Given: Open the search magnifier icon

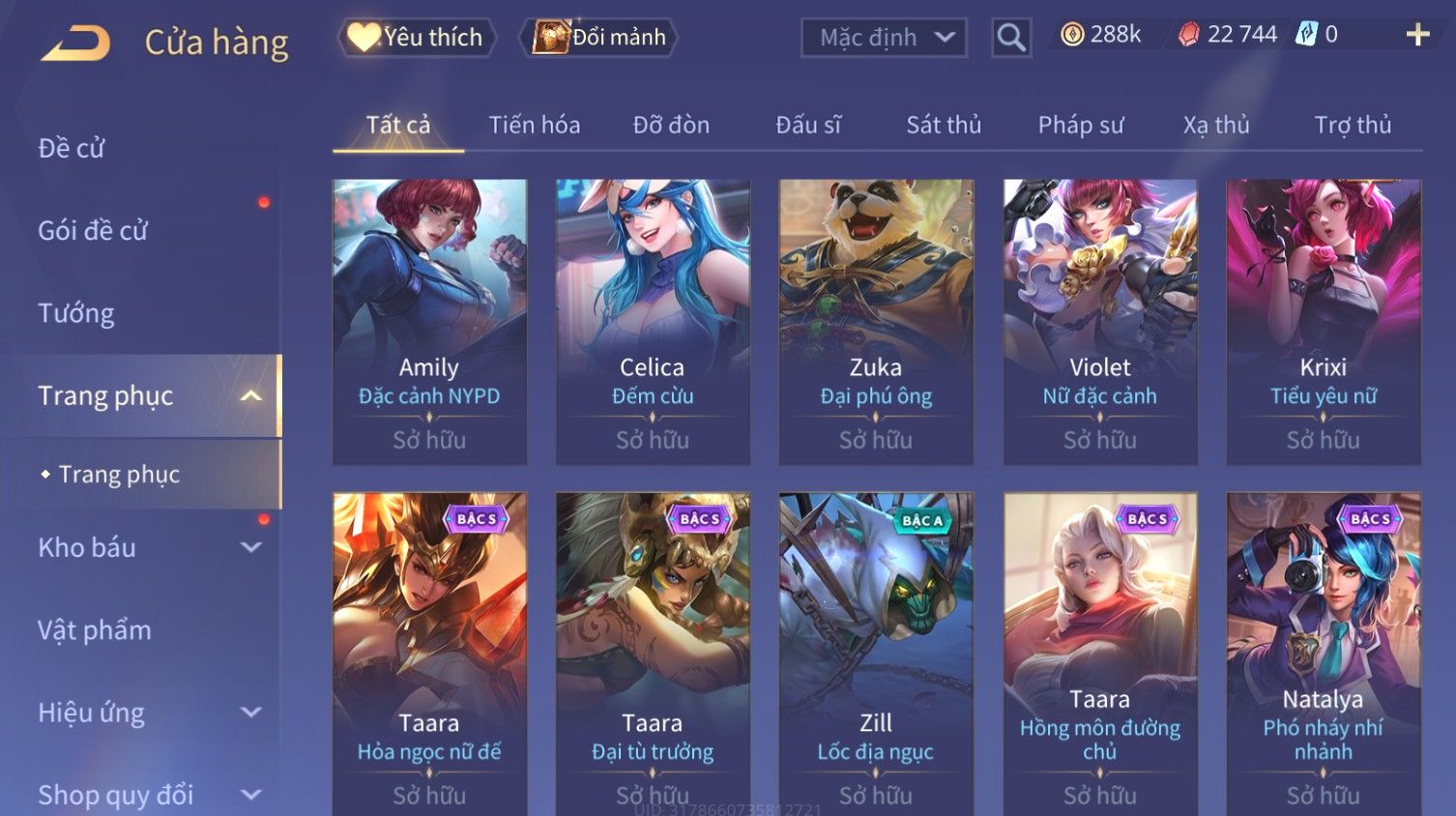Looking at the screenshot, I should click(x=1011, y=38).
